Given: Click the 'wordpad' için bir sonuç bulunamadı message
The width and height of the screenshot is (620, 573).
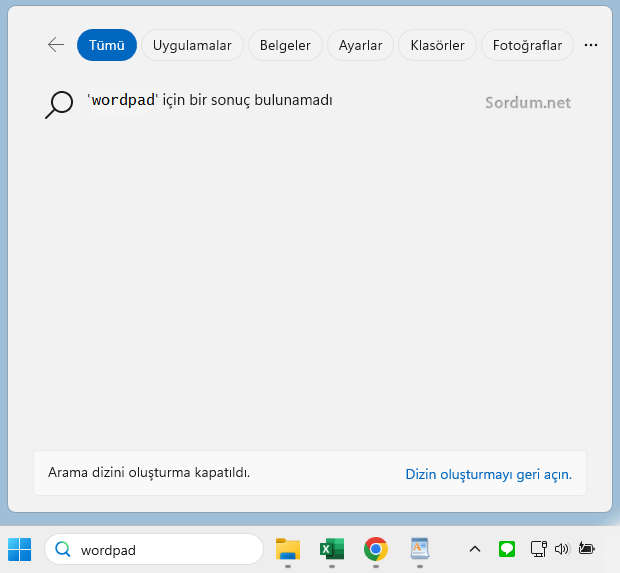Looking at the screenshot, I should click(x=210, y=100).
